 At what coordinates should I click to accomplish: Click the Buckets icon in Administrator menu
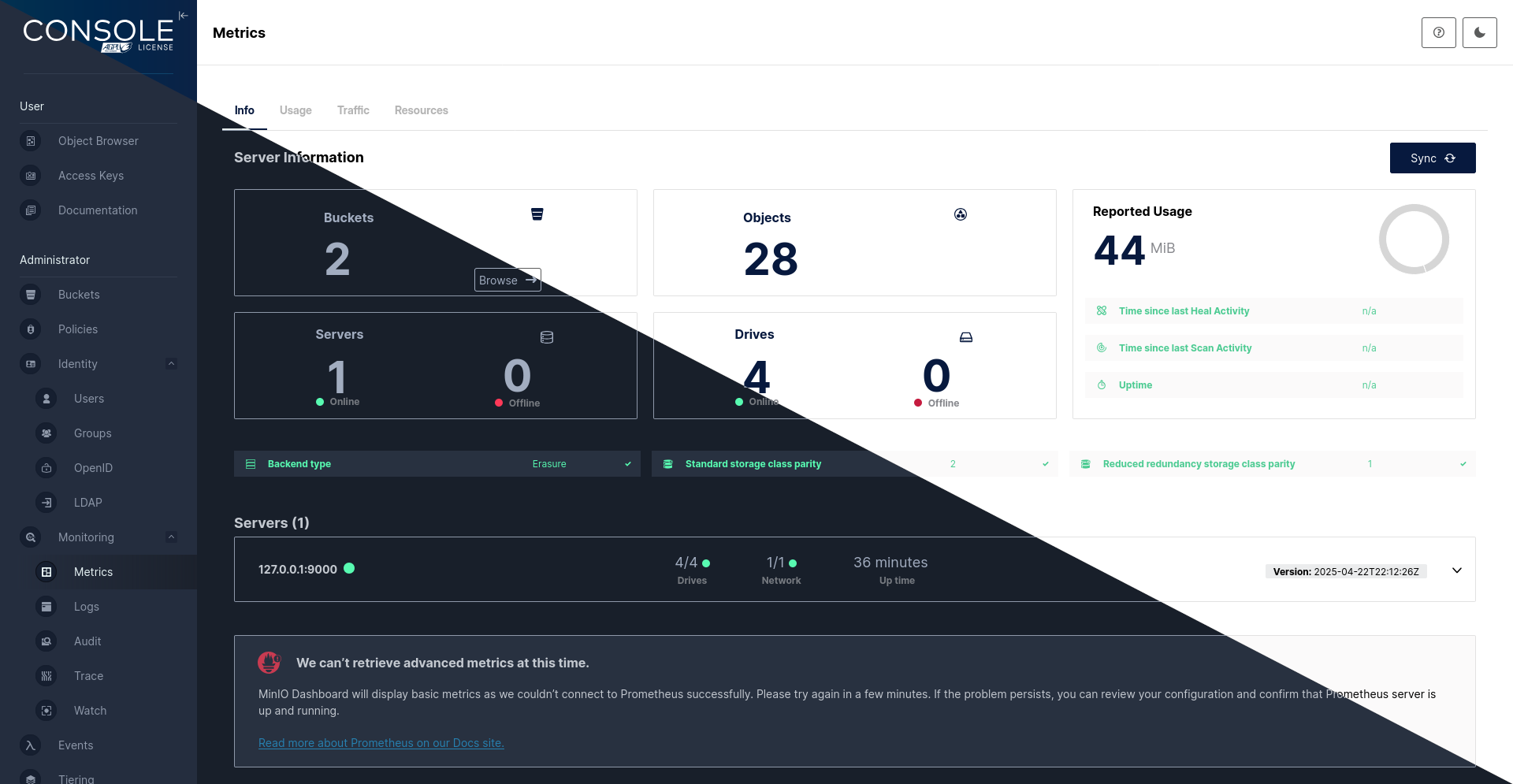[x=31, y=295]
